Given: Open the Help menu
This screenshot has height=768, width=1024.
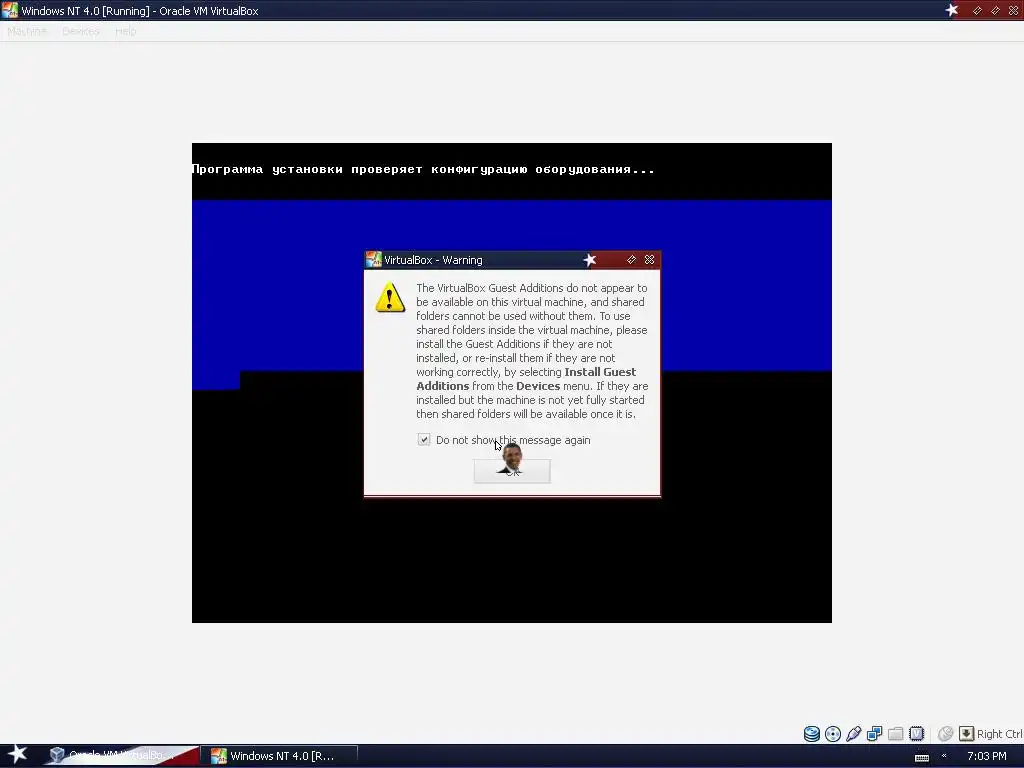Looking at the screenshot, I should 125,31.
